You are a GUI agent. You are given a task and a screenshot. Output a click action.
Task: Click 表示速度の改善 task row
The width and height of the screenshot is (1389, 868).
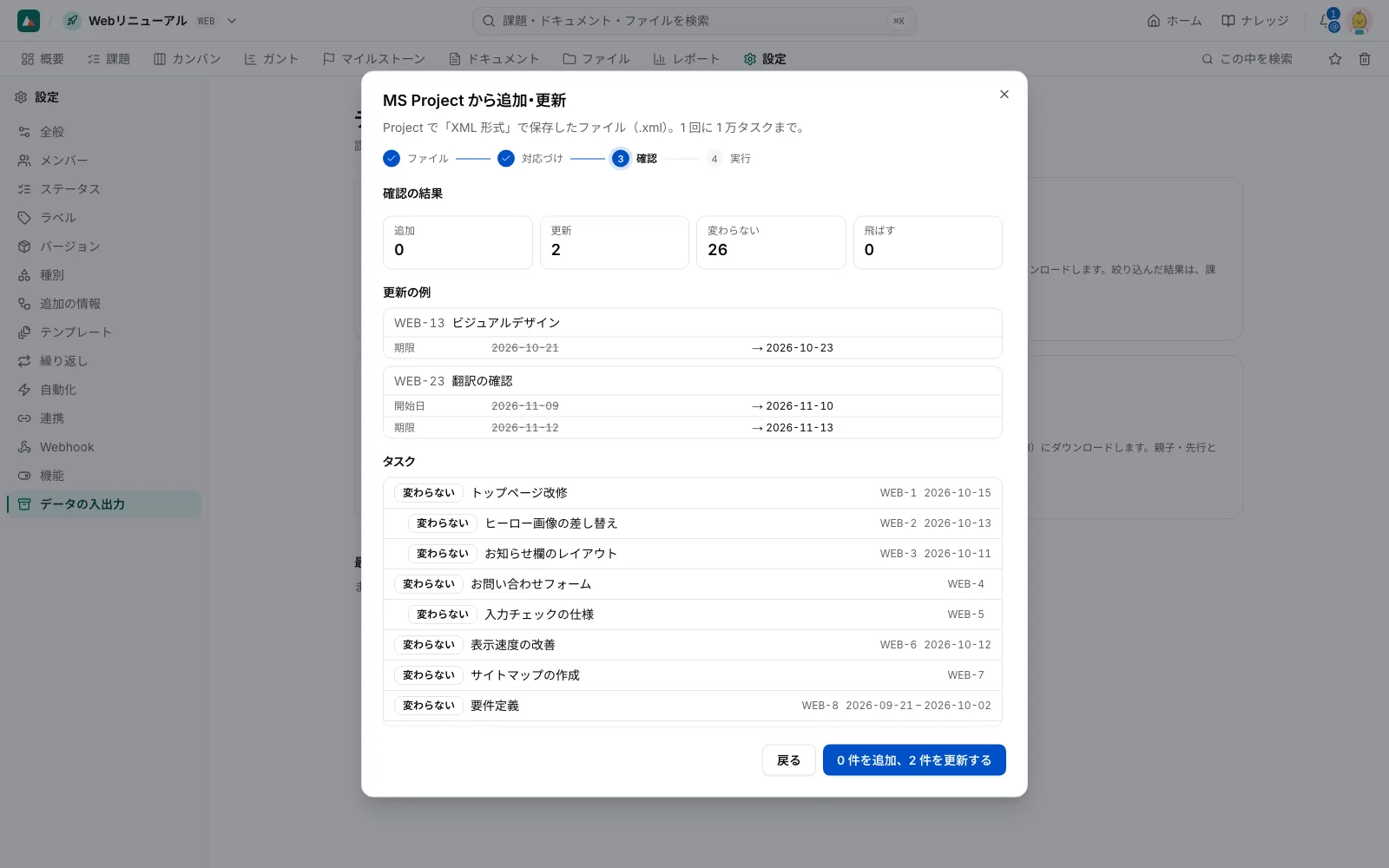tap(693, 645)
